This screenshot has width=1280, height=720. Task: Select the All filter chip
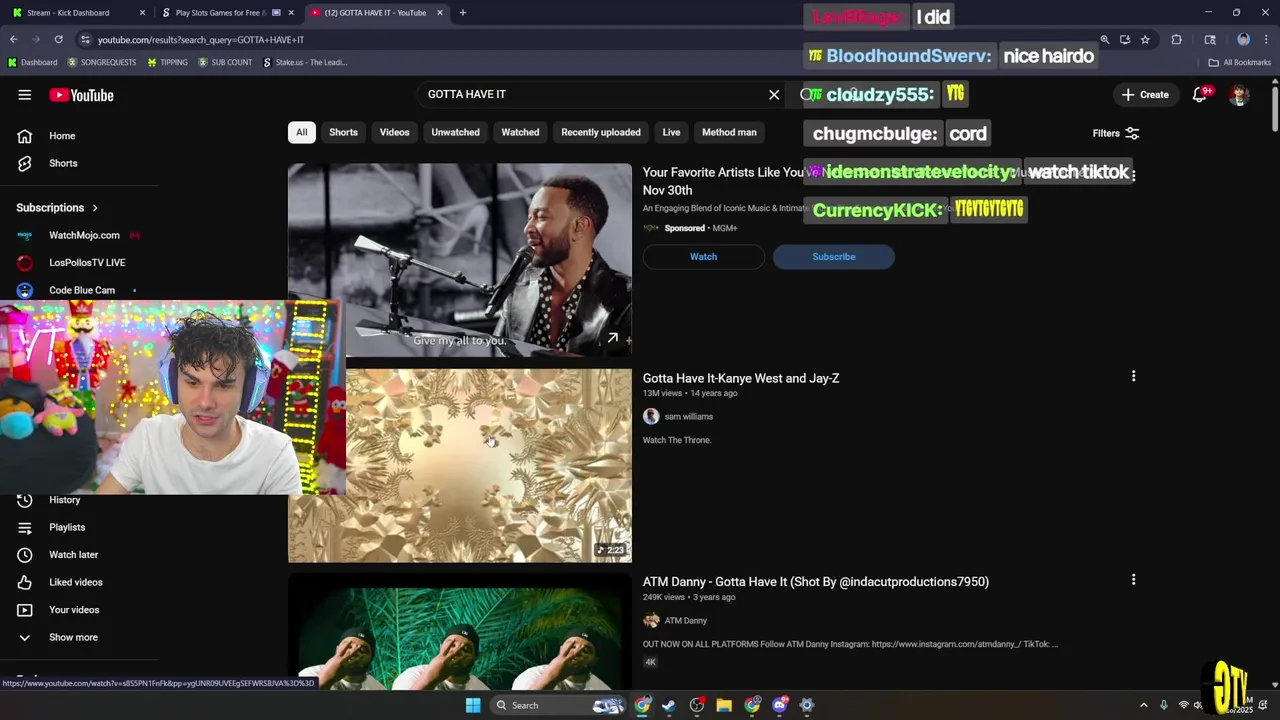301,132
